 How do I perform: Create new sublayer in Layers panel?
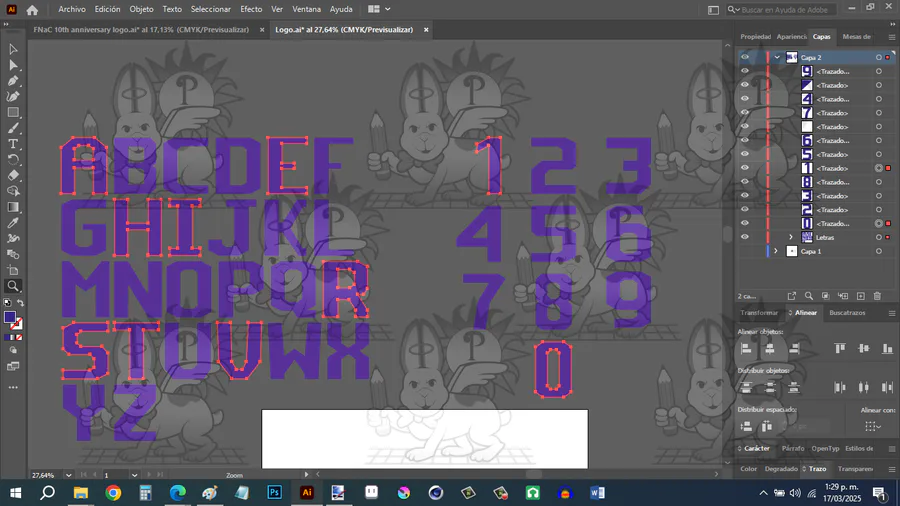(843, 296)
